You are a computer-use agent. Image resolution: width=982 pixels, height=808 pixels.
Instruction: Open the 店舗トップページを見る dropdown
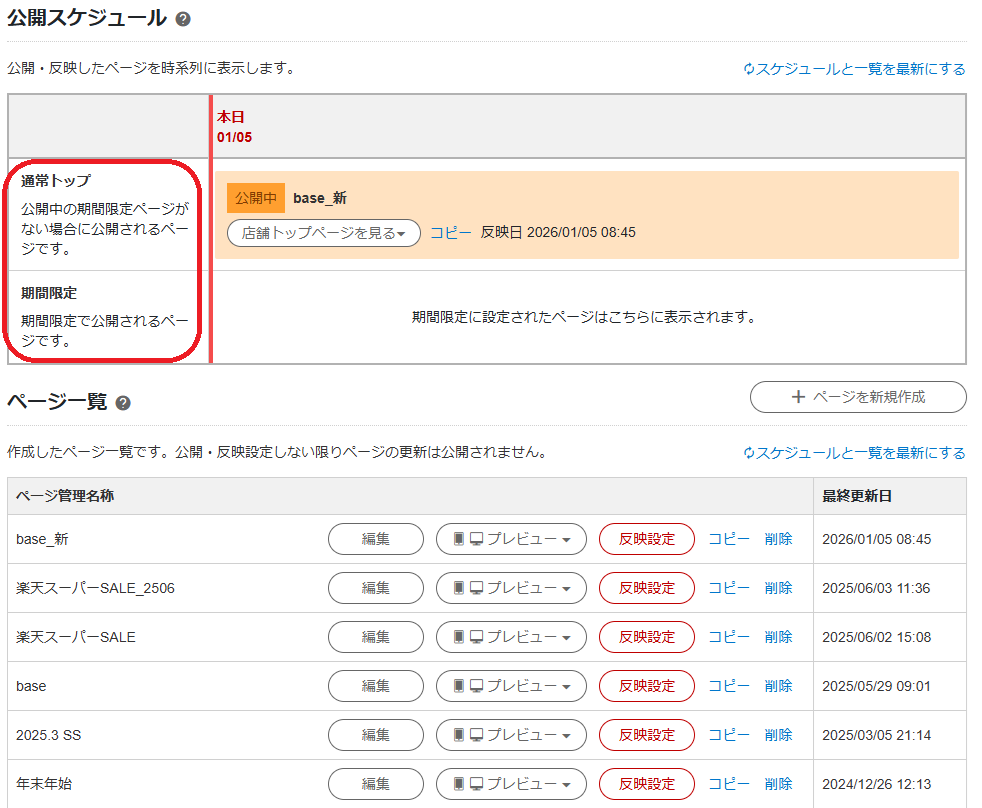[x=322, y=232]
